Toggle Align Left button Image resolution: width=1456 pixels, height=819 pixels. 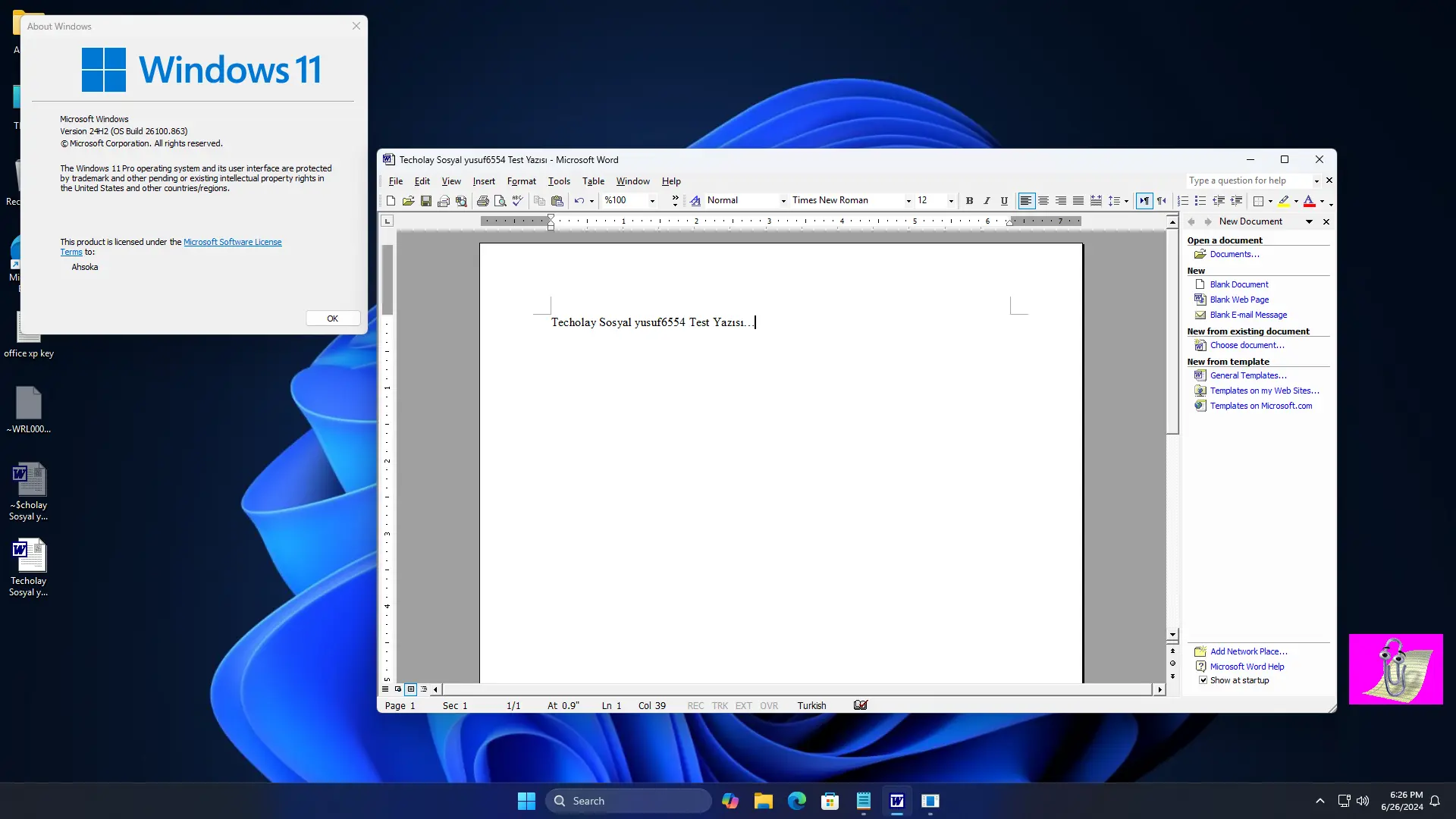click(x=1025, y=201)
